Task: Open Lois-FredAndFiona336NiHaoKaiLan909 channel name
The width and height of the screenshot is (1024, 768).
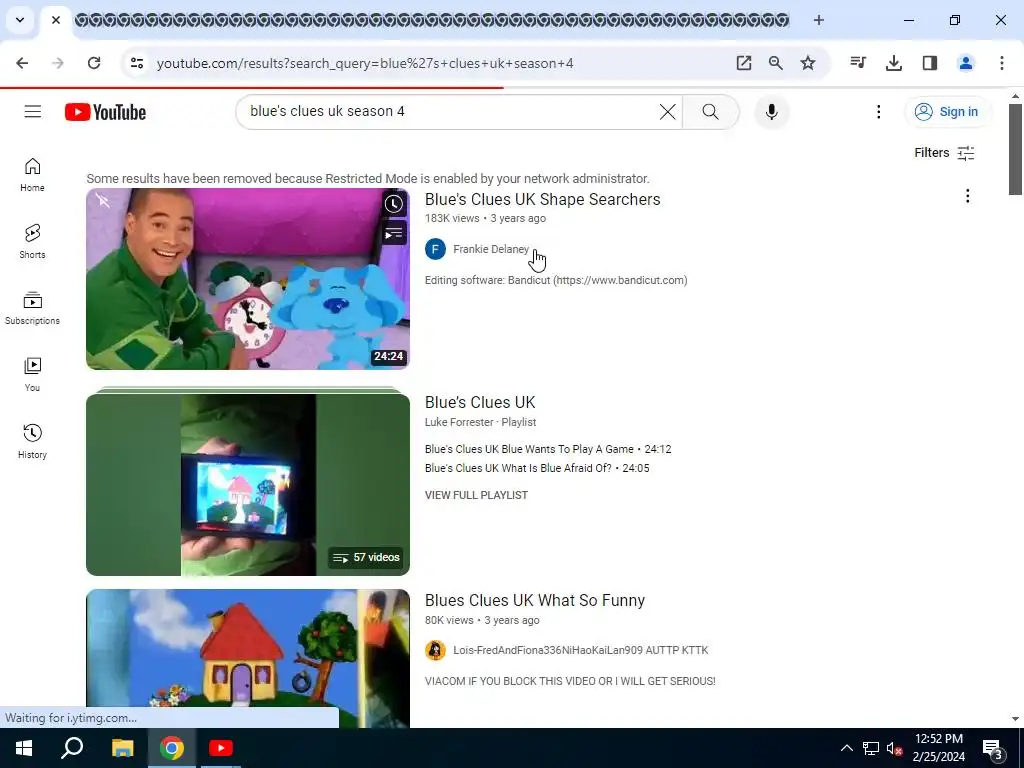Action: tap(581, 650)
